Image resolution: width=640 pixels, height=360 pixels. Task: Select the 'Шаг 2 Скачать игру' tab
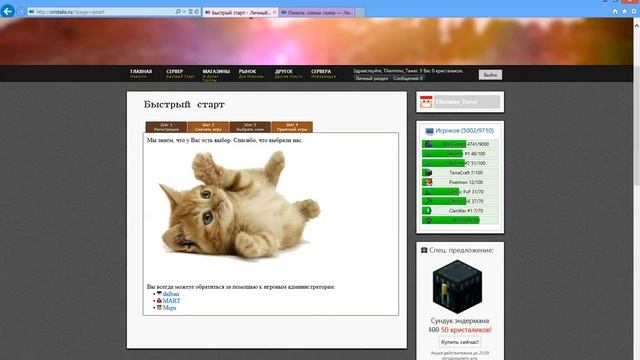tap(208, 127)
